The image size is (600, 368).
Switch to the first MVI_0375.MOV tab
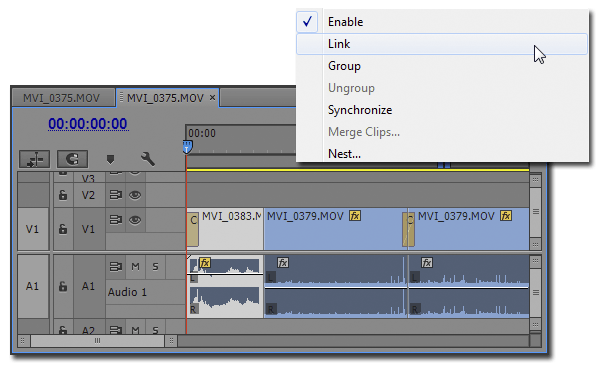tap(61, 98)
